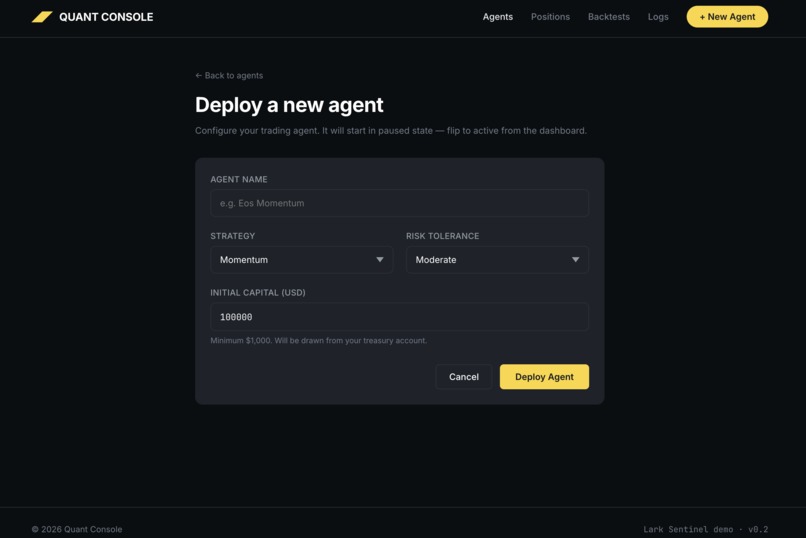Click the 'Deploy a new agent' heading
The width and height of the screenshot is (806, 538).
(x=289, y=105)
